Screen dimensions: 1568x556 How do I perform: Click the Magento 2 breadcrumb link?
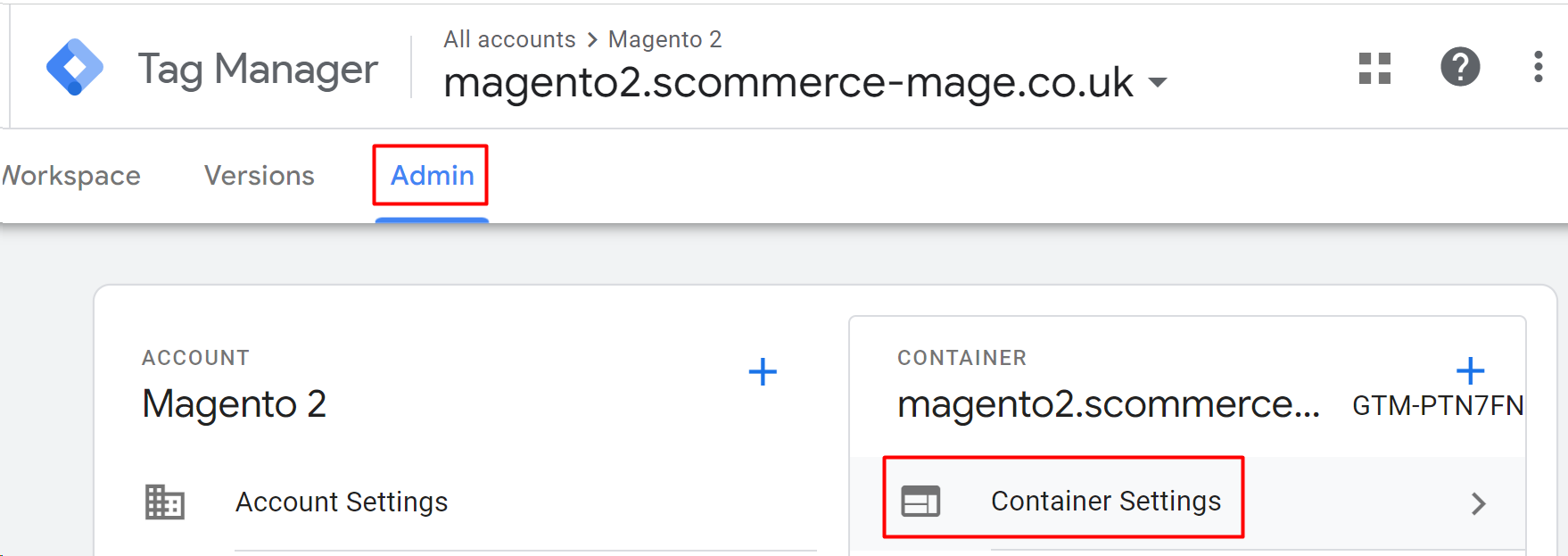(x=664, y=39)
